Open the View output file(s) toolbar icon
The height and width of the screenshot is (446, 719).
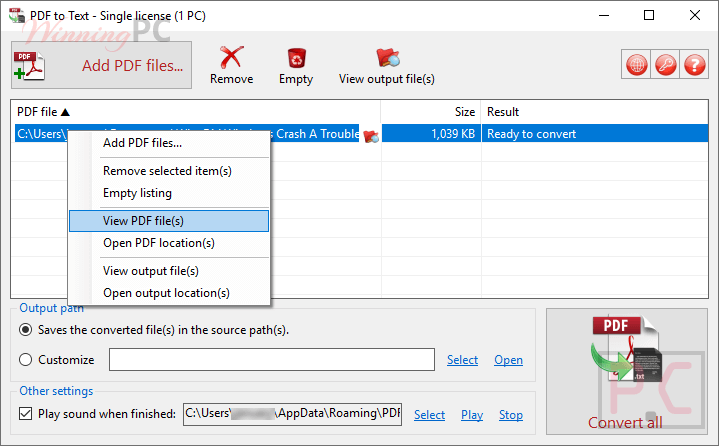tap(387, 65)
